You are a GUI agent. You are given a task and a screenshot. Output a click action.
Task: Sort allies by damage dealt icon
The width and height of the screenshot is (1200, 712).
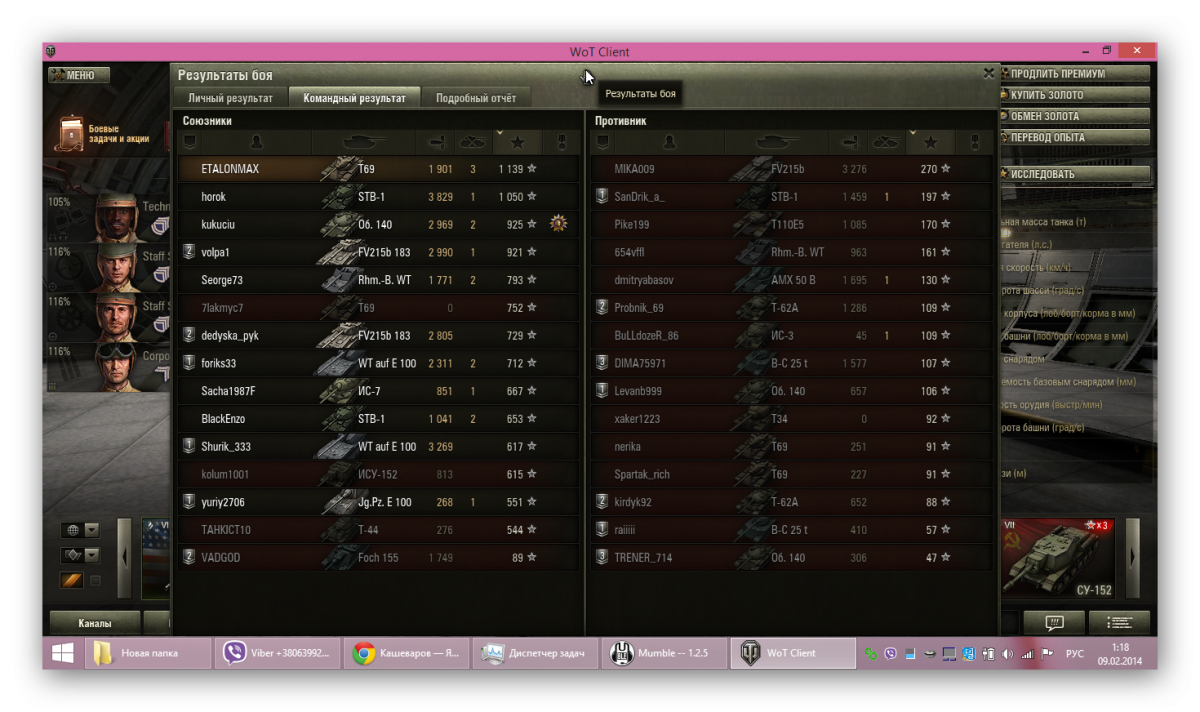click(x=437, y=143)
